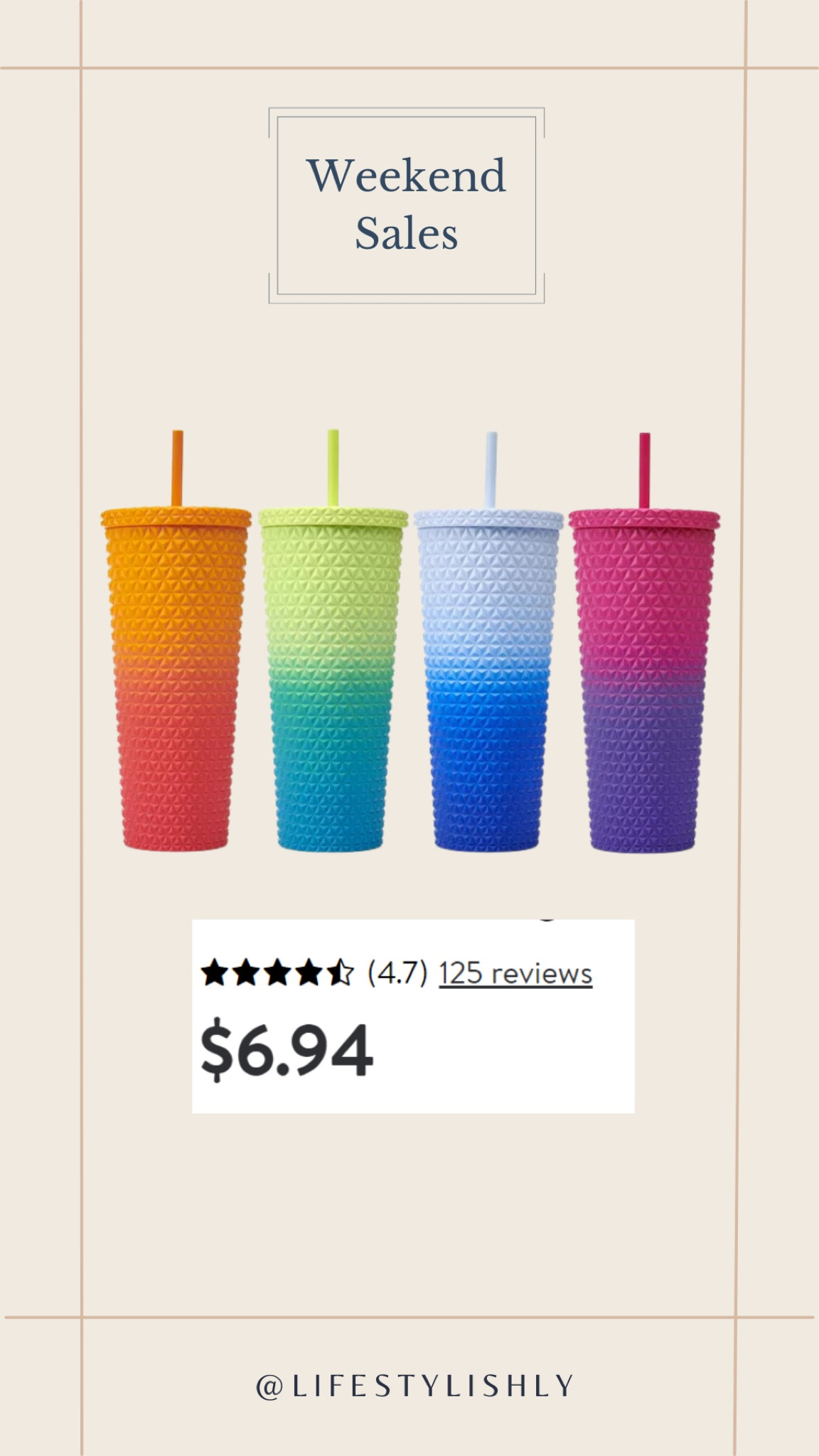Image resolution: width=819 pixels, height=1456 pixels.
Task: Click the word Weekend in the title
Action: pos(407,176)
